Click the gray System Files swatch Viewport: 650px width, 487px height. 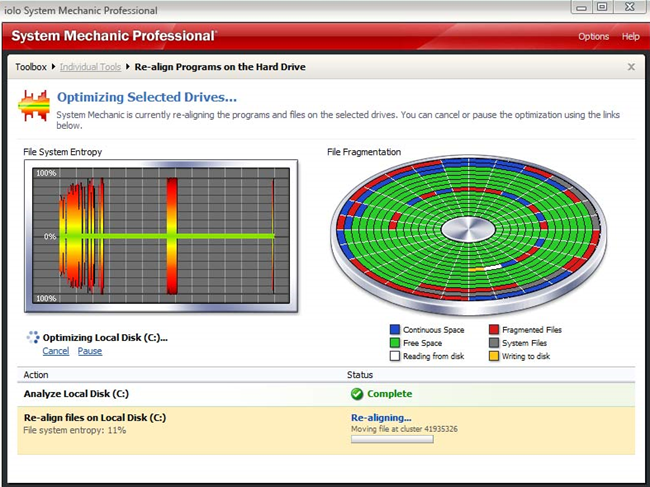pyautogui.click(x=494, y=343)
